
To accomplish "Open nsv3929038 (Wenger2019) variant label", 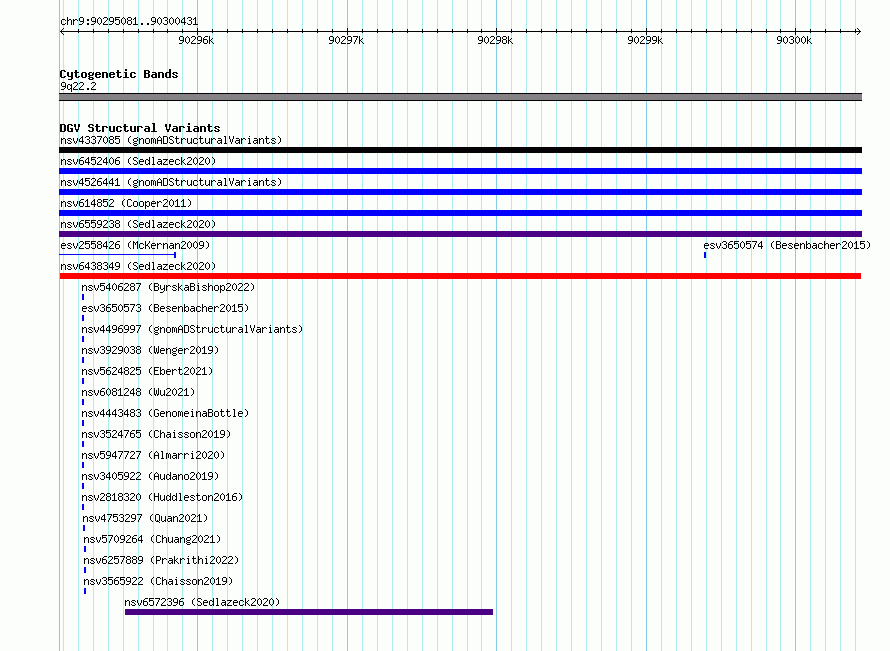I will tap(150, 350).
